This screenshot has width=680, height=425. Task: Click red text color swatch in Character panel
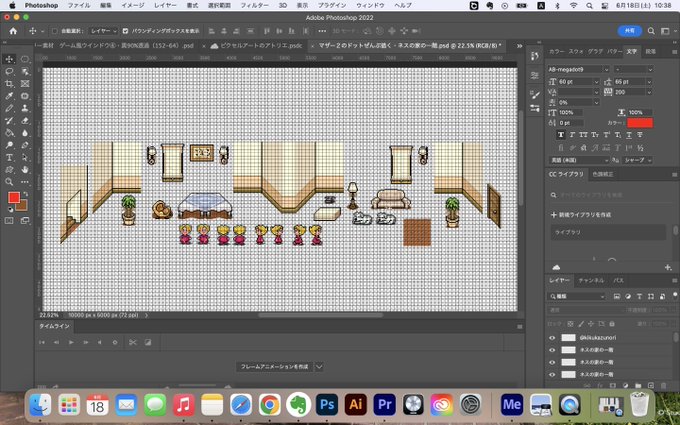(x=640, y=123)
